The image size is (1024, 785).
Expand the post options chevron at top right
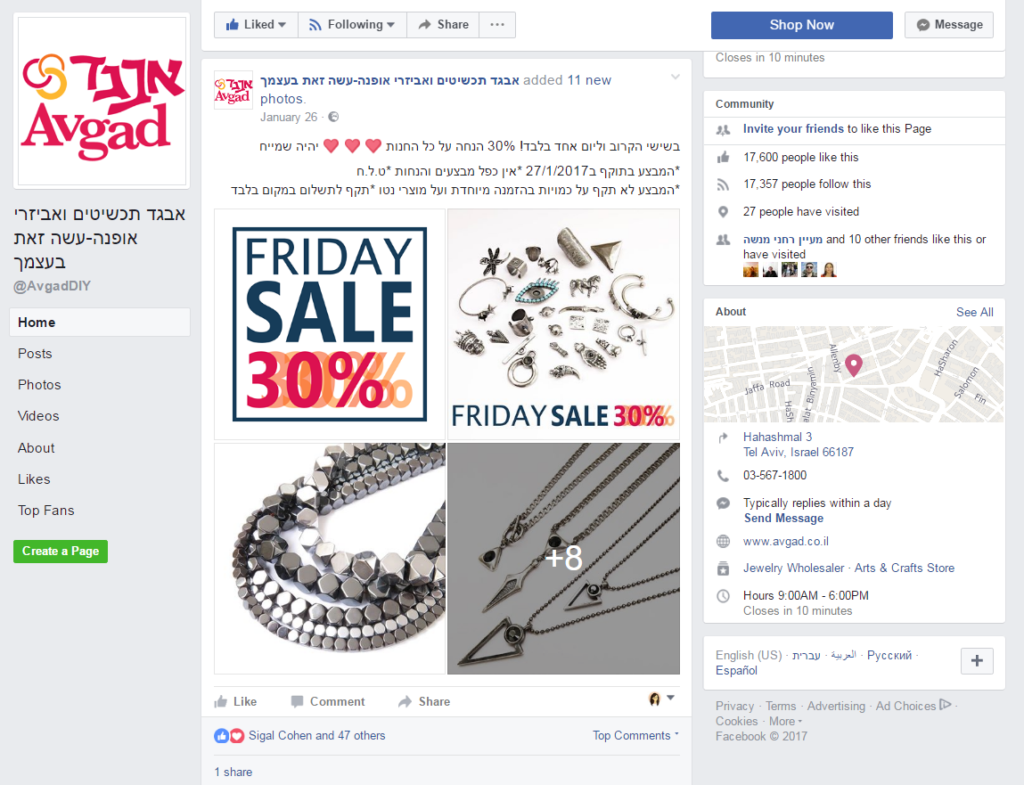click(x=675, y=77)
